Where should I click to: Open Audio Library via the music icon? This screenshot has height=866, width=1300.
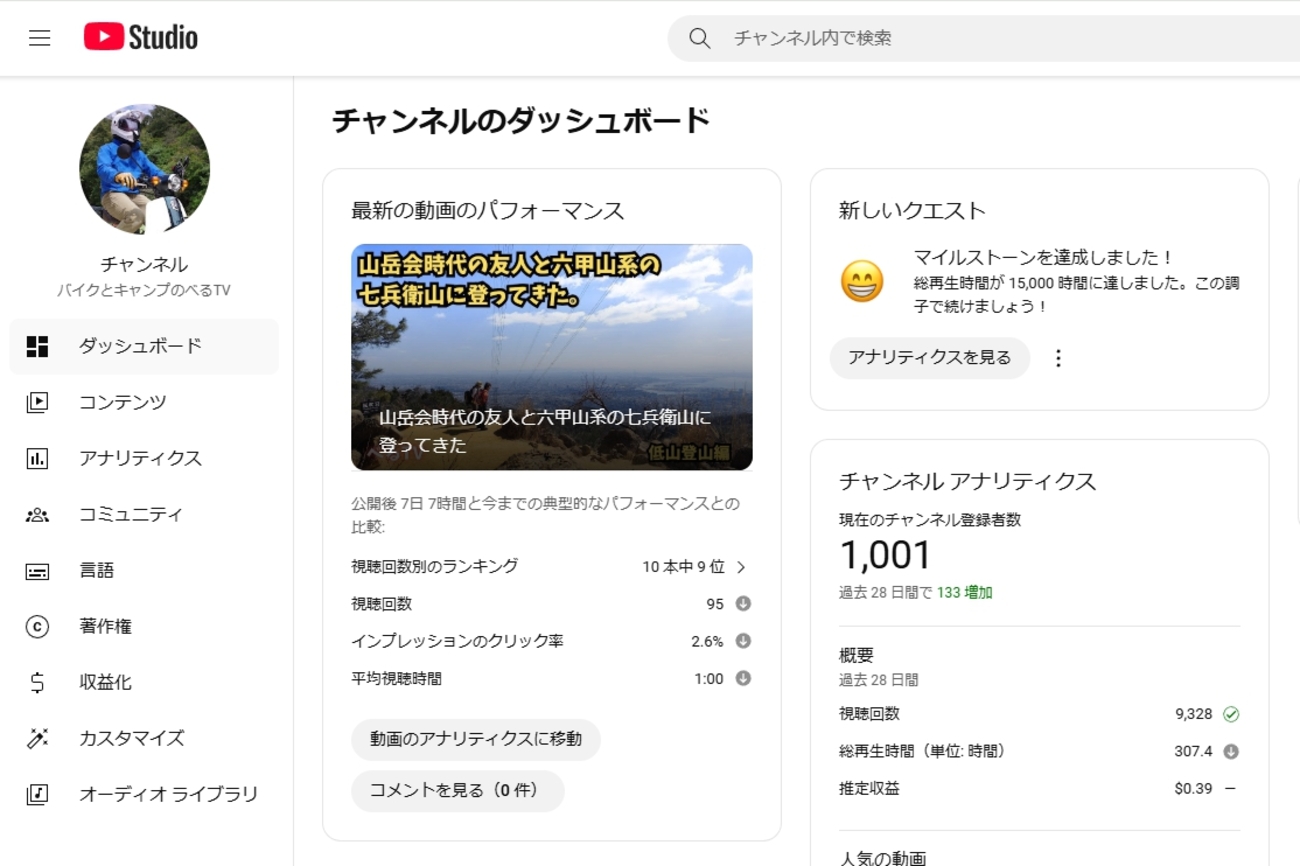[37, 795]
